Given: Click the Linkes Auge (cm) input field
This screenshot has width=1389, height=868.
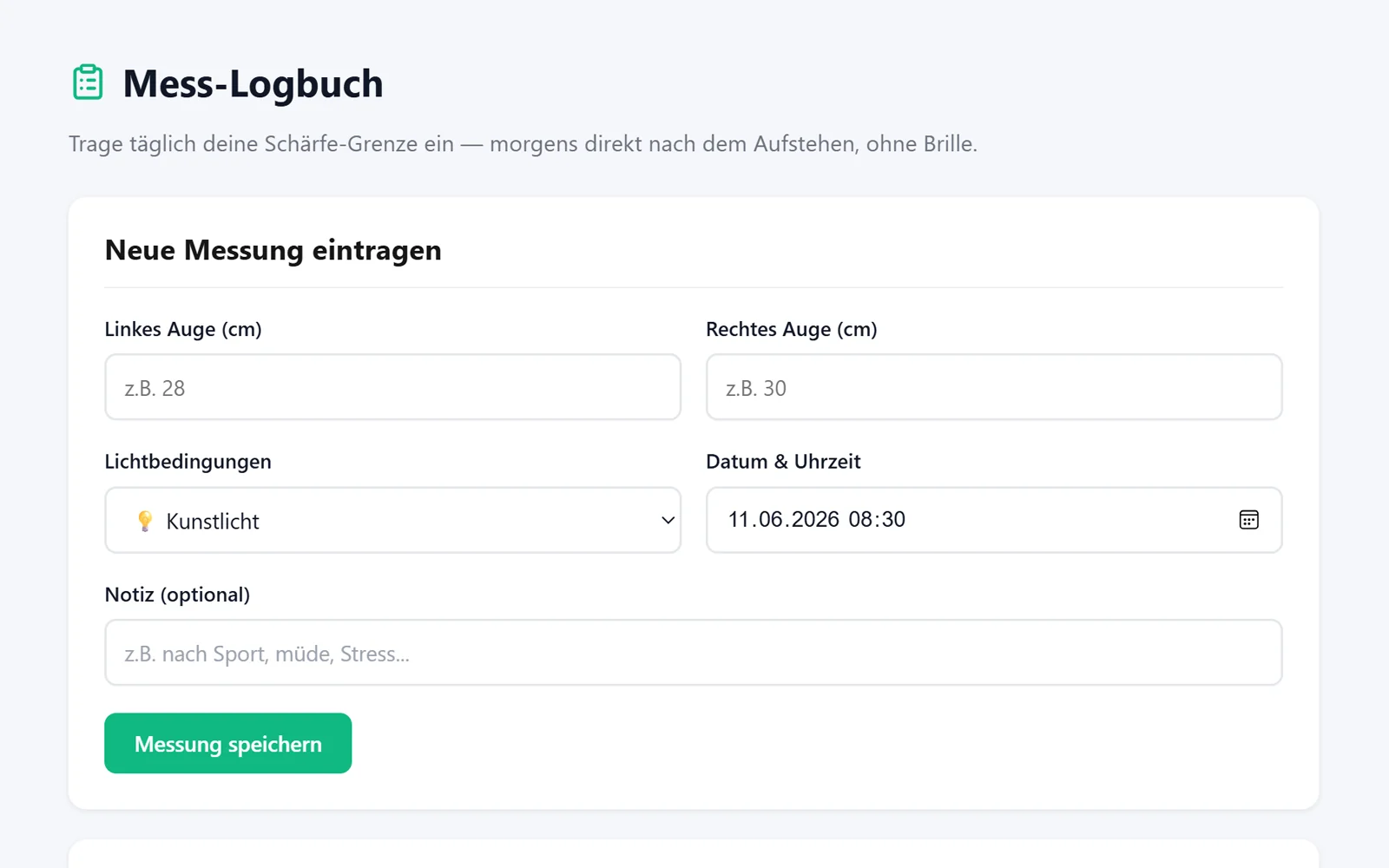Looking at the screenshot, I should [392, 387].
